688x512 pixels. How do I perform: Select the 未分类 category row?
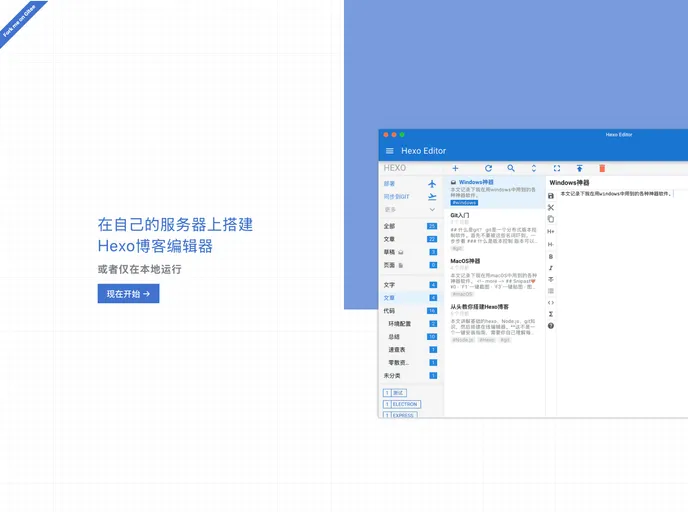click(x=410, y=376)
